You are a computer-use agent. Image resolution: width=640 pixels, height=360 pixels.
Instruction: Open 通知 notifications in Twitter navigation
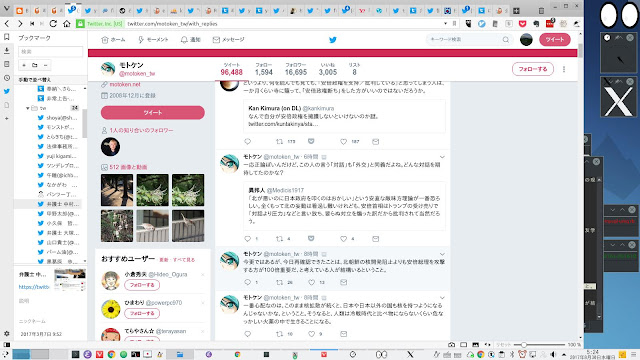point(191,40)
